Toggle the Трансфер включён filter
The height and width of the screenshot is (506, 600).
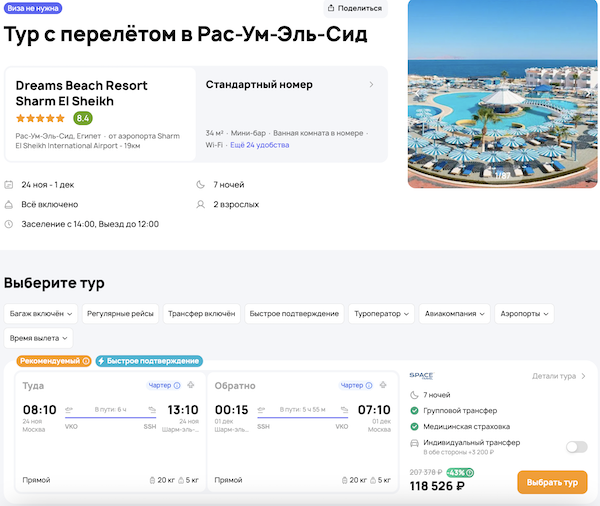[x=201, y=313]
